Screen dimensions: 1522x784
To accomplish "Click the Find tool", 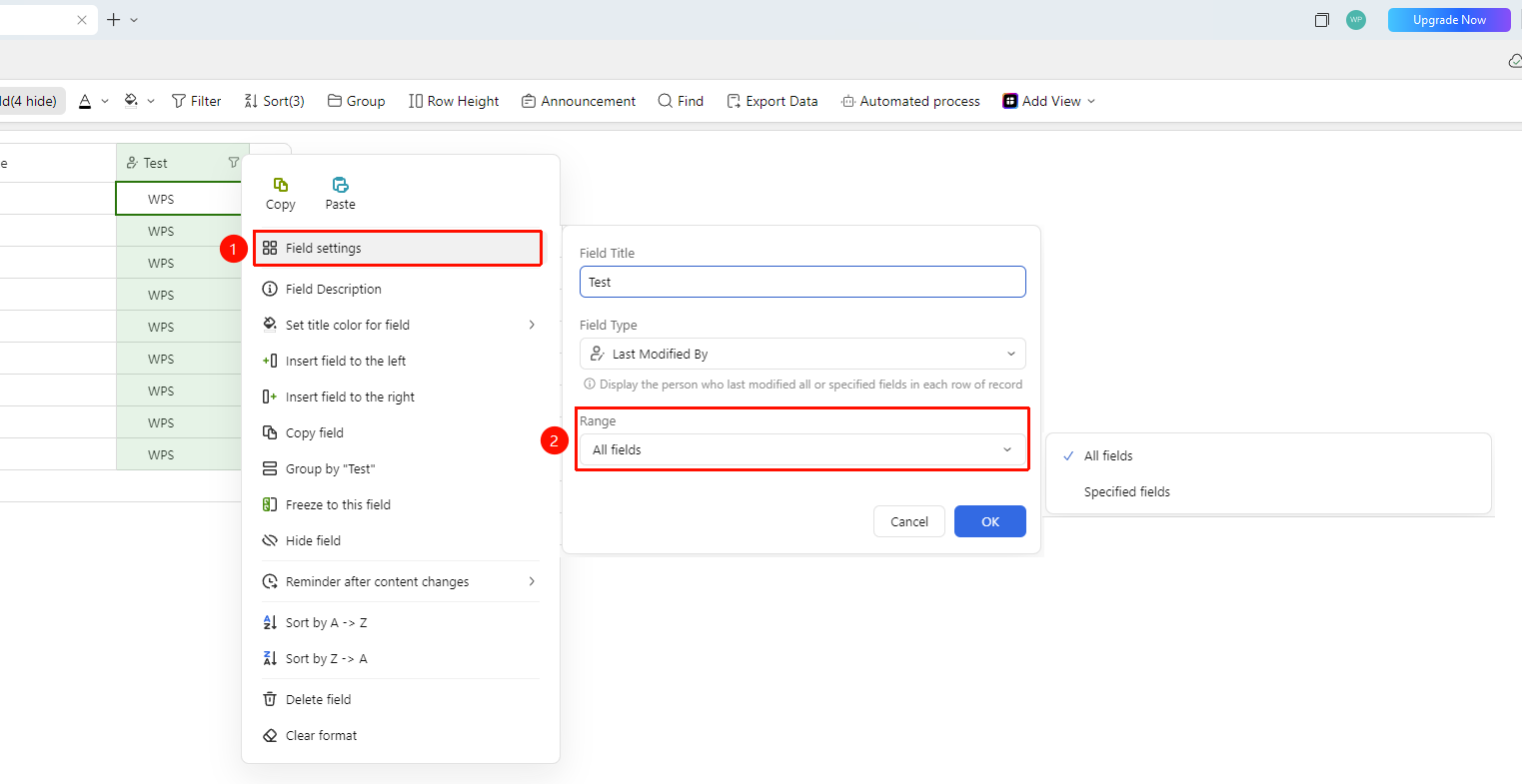I will coord(681,101).
